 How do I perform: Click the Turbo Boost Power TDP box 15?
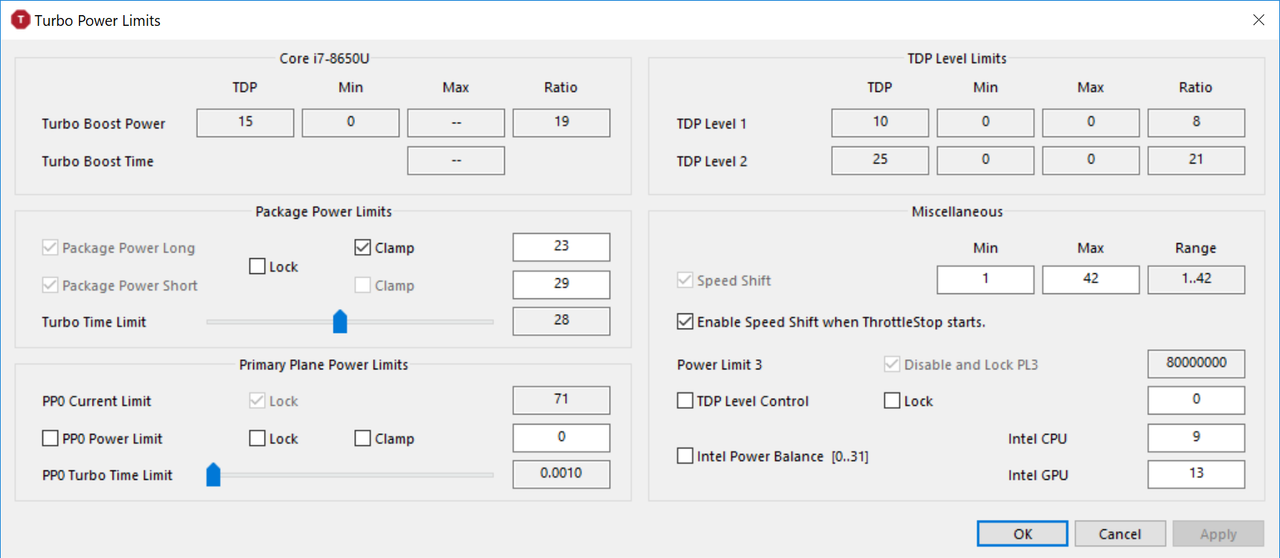coord(245,123)
